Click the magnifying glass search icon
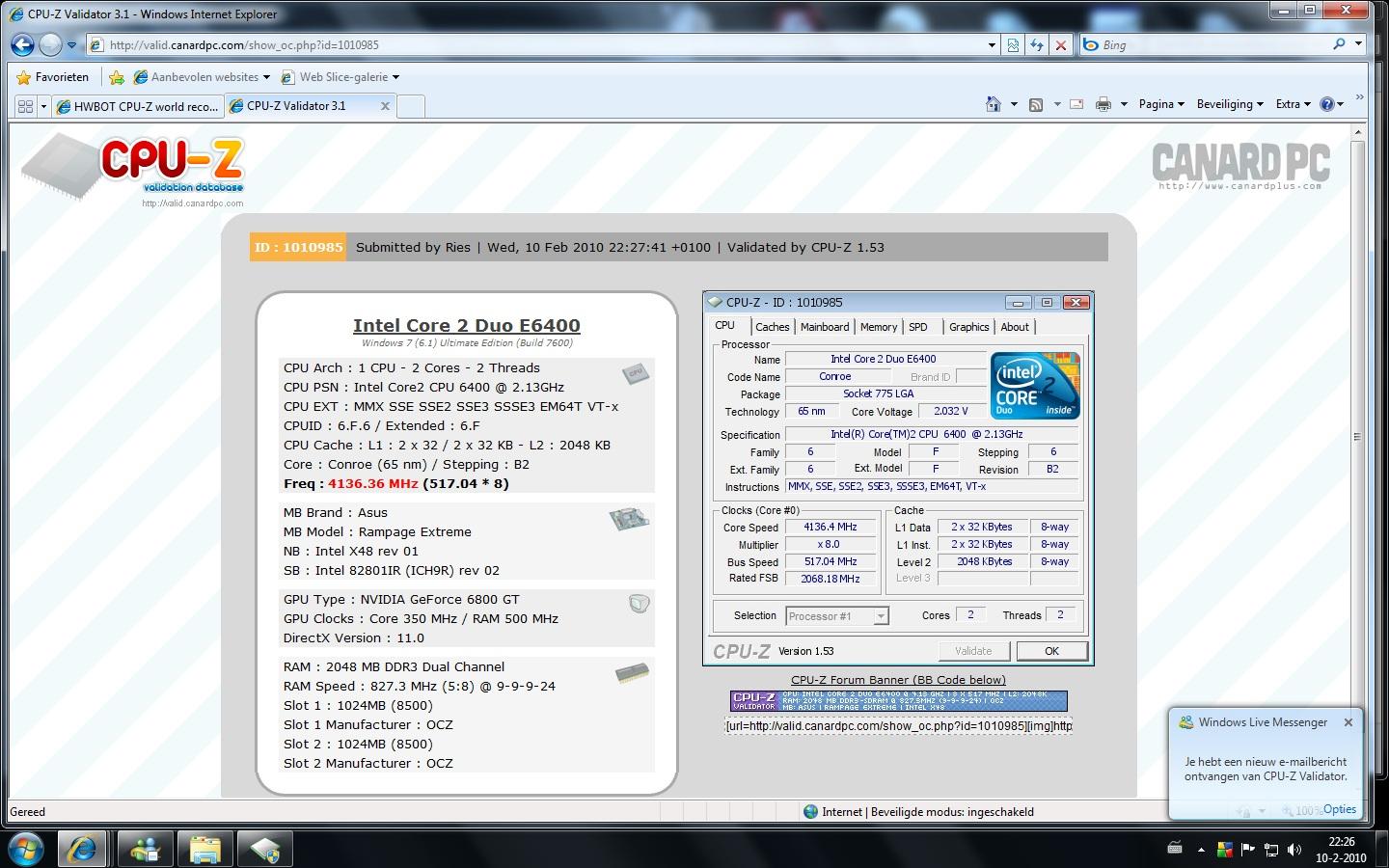The image size is (1389, 868). coord(1339,44)
